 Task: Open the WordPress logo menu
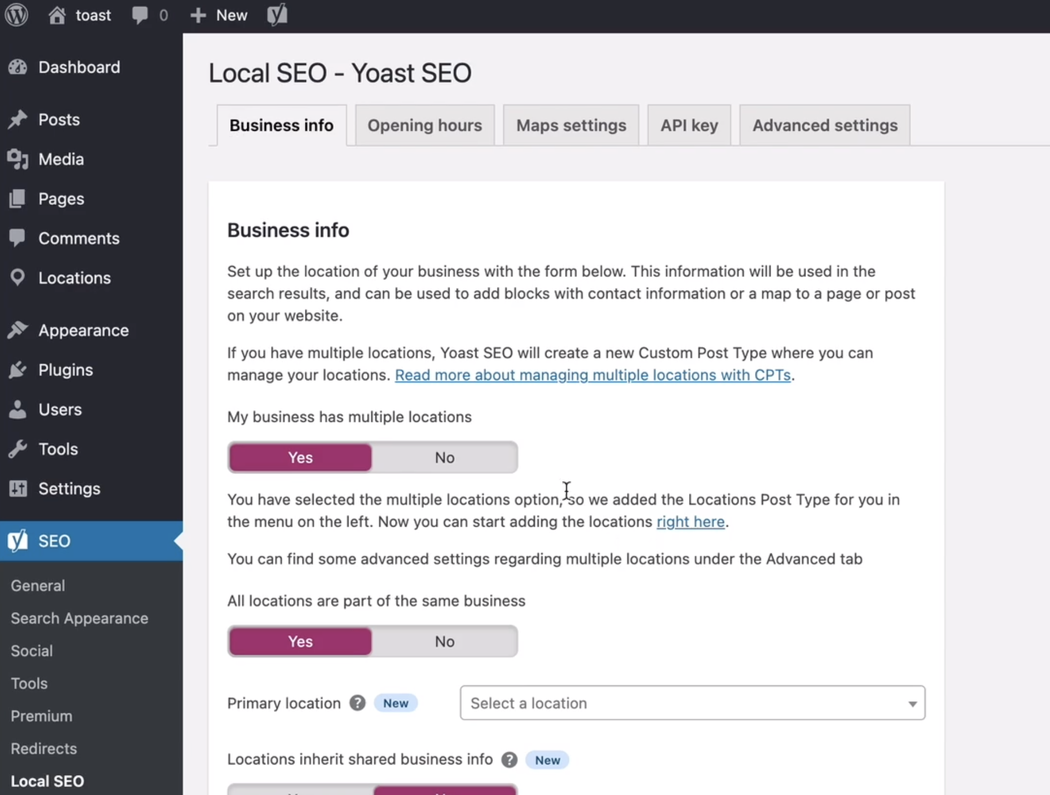(17, 15)
